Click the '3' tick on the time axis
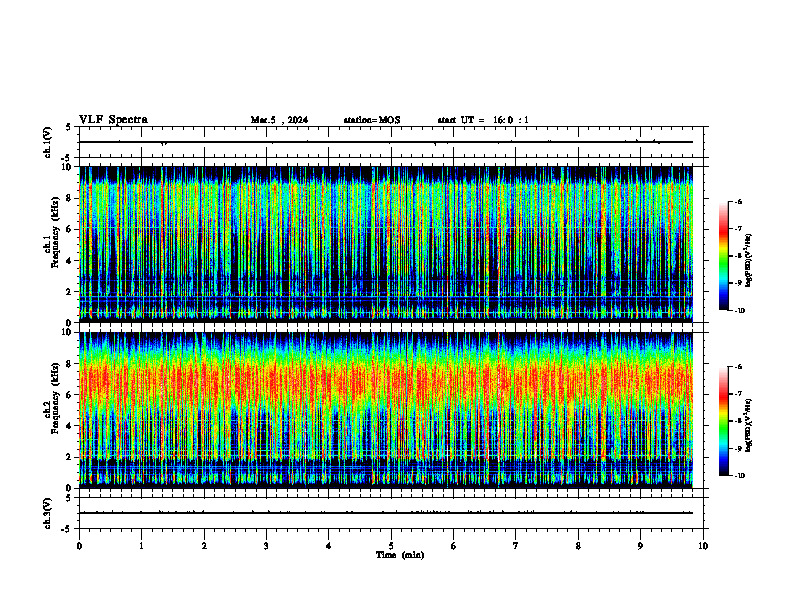792x612 pixels. click(x=266, y=546)
